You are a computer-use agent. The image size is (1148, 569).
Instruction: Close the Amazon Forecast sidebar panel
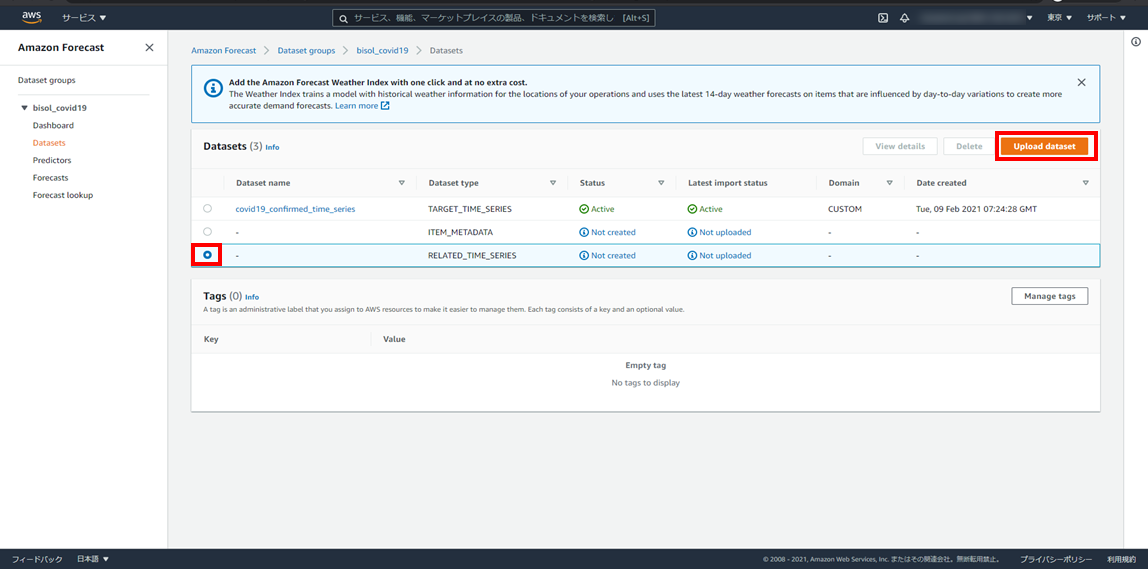[x=149, y=48]
